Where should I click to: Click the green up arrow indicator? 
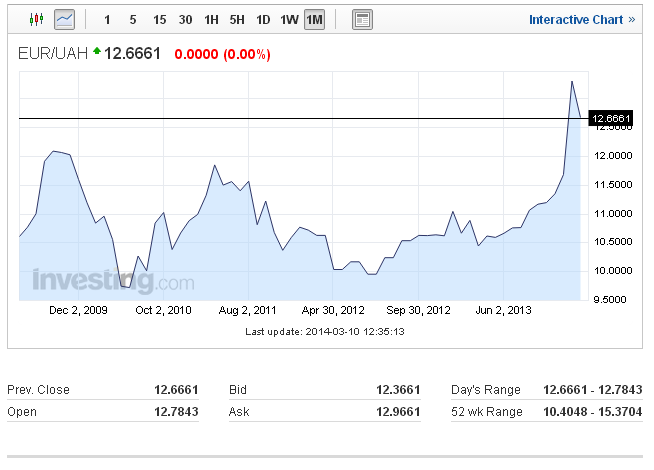(x=97, y=51)
